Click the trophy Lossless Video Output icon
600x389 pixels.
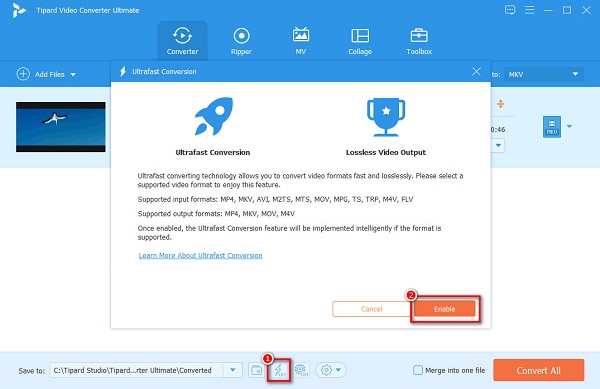tap(386, 117)
